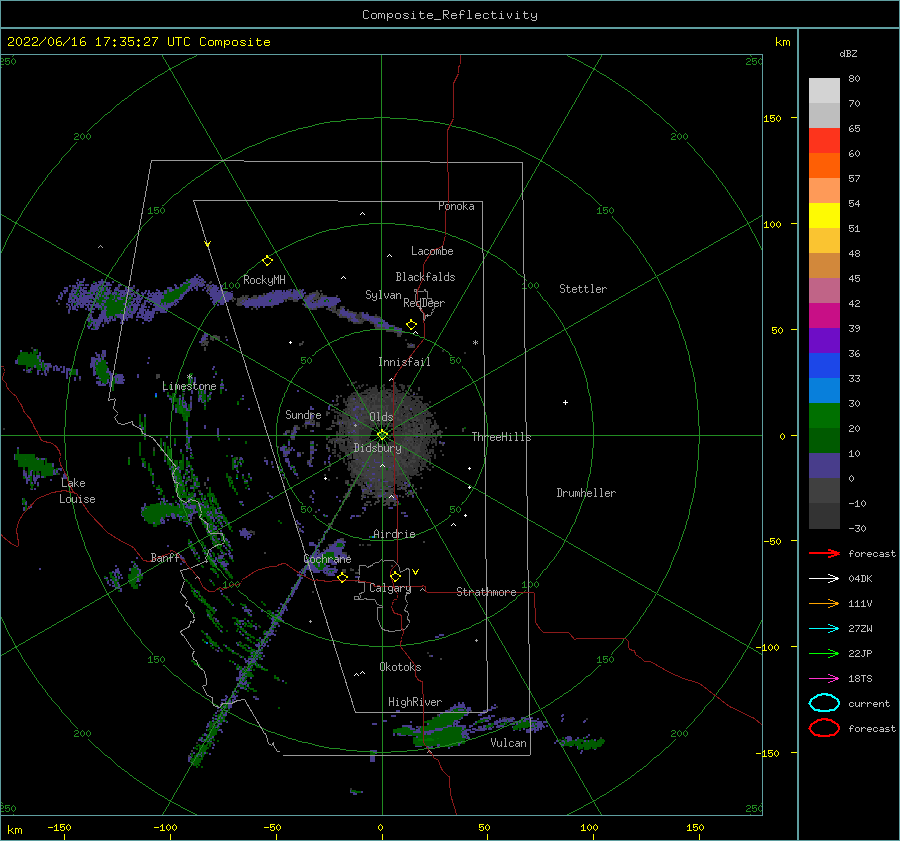Click the Vulcan town label
Screen dimensions: 900x841
pos(508,743)
